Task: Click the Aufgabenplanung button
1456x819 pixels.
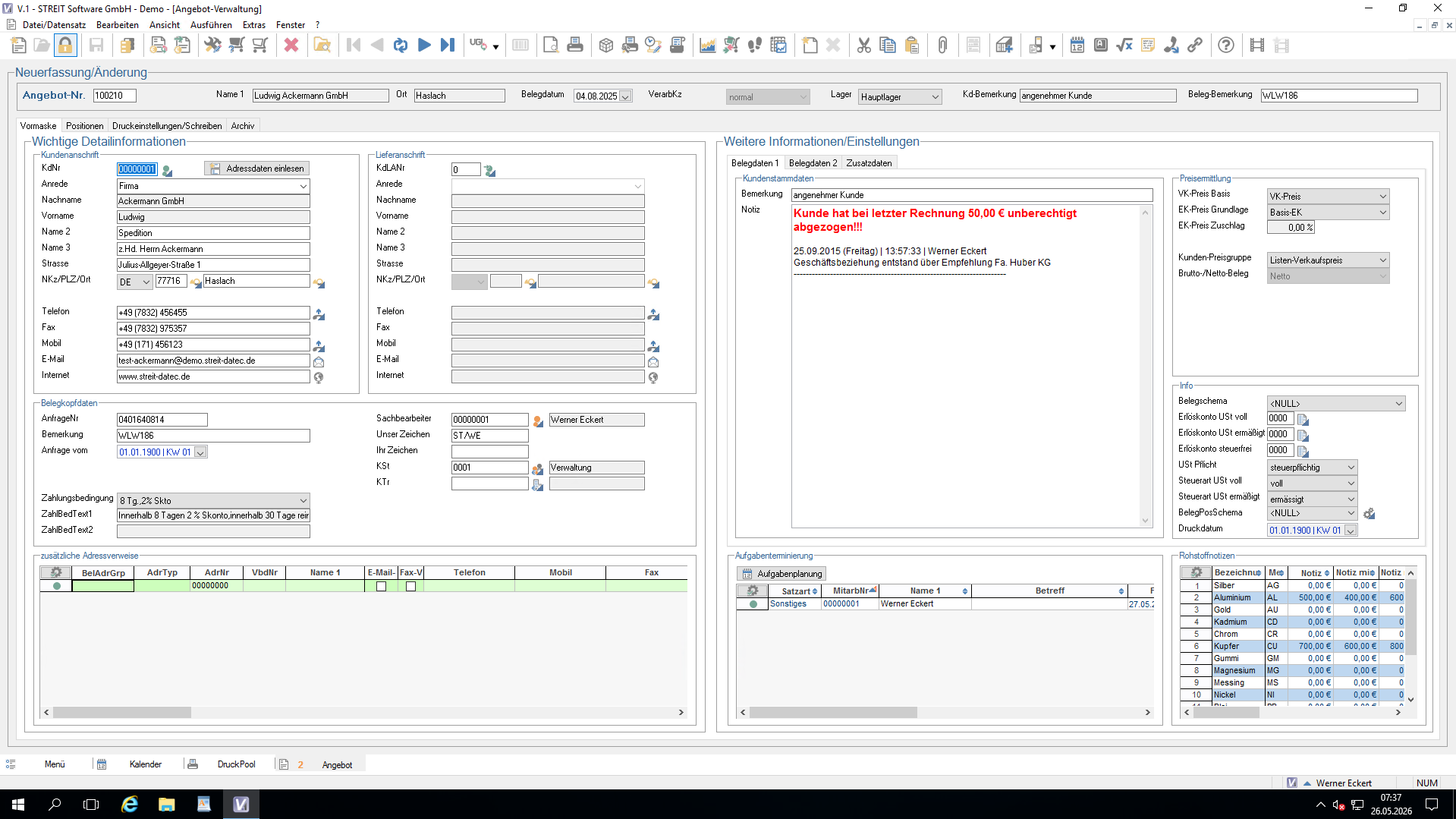Action: tap(781, 574)
